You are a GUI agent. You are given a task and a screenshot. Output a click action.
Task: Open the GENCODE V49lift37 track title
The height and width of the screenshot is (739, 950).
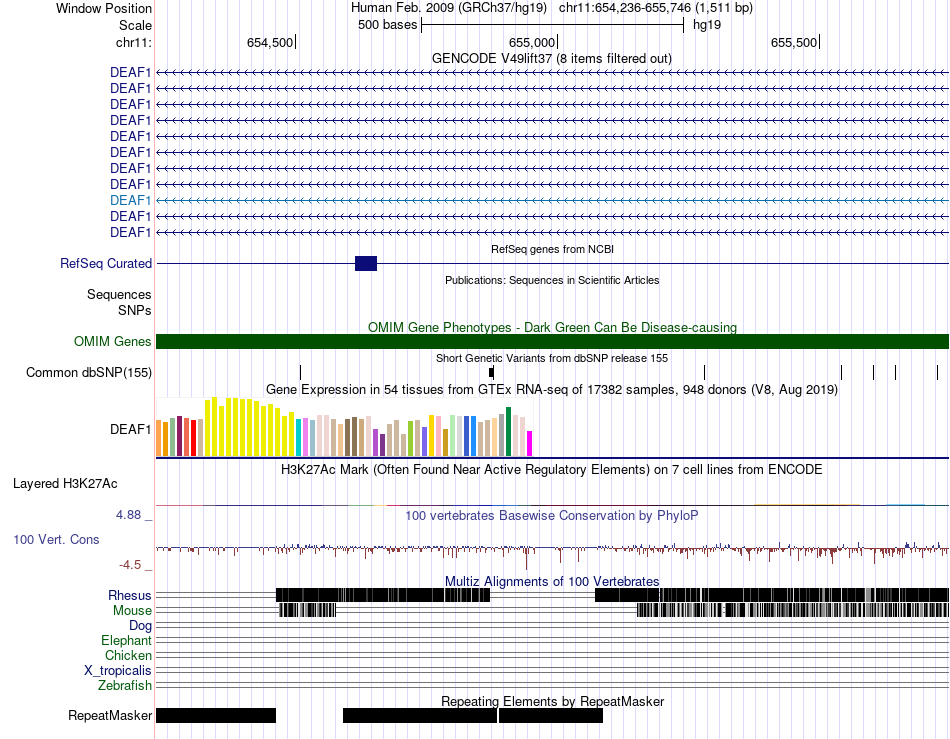(551, 59)
